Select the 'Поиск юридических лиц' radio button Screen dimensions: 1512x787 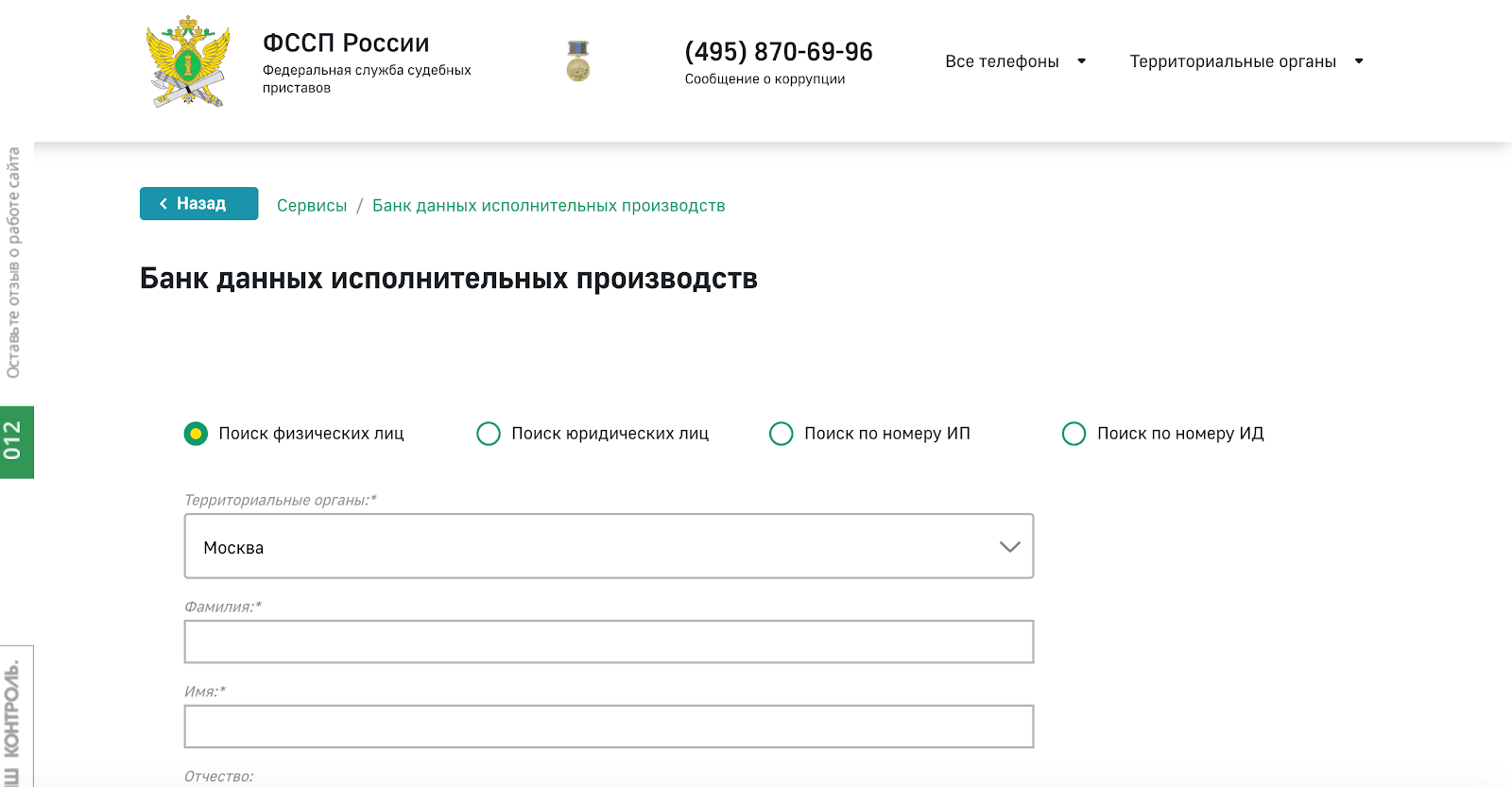pyautogui.click(x=489, y=434)
